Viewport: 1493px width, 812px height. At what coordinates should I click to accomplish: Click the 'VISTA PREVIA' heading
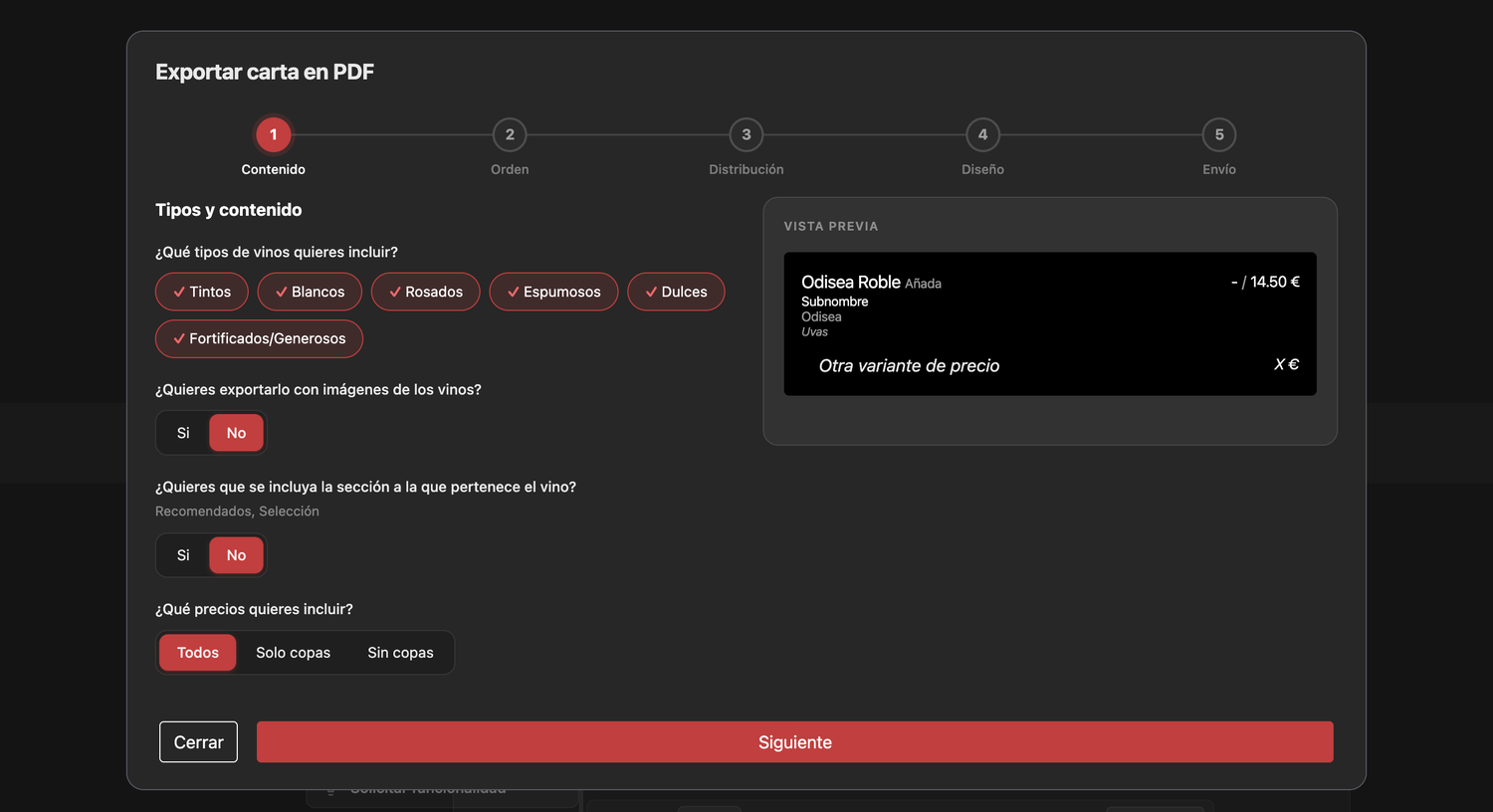point(831,227)
